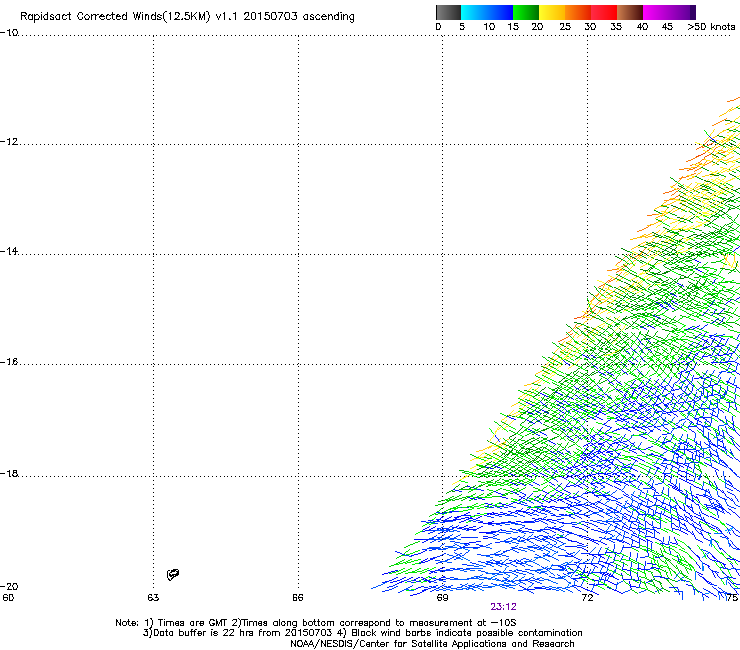
Task: Click the Rapidscat Corrected Winds title
Action: 187,17
